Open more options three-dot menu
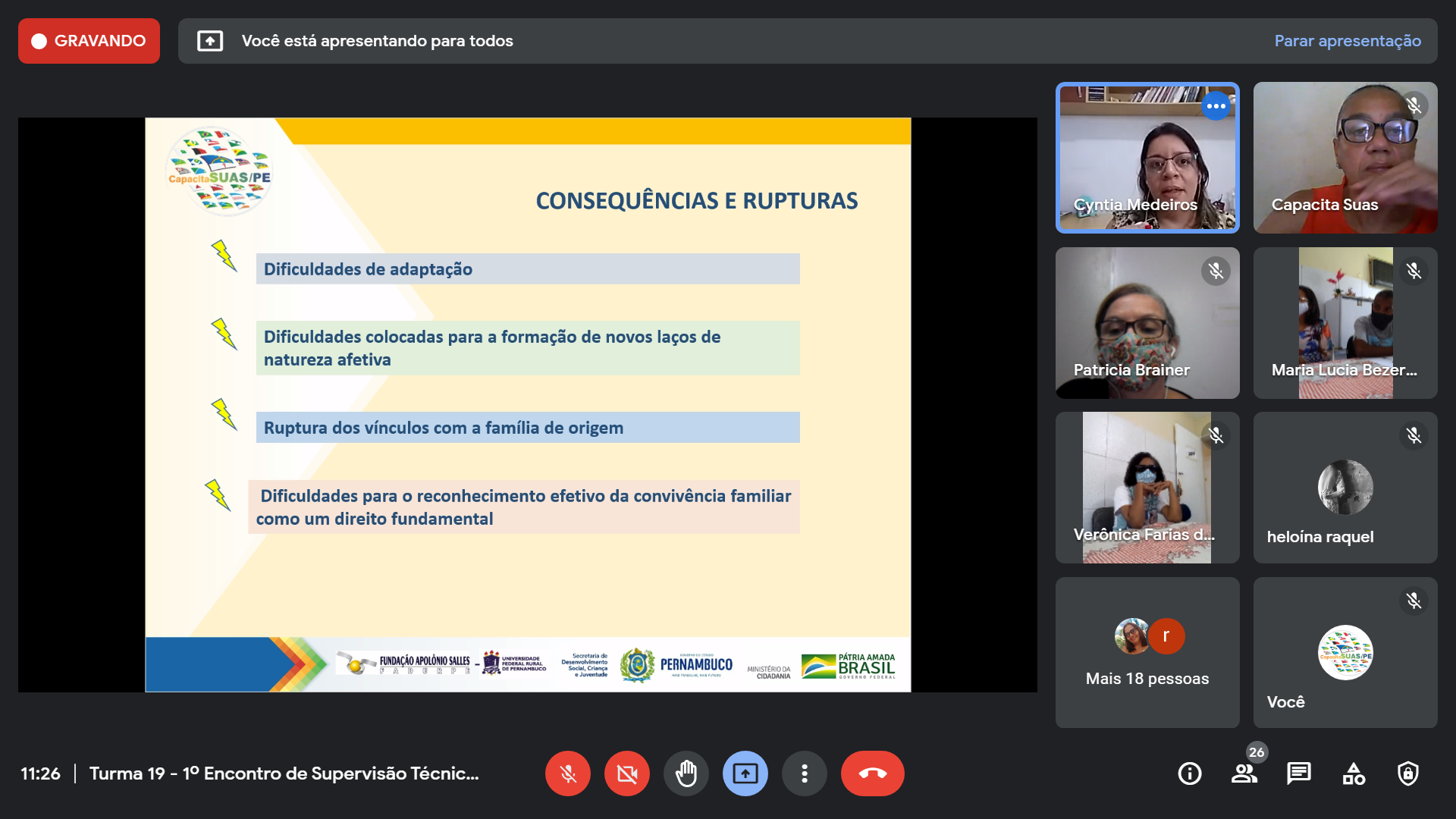Screen dimensions: 1456x819 pyautogui.click(x=804, y=773)
